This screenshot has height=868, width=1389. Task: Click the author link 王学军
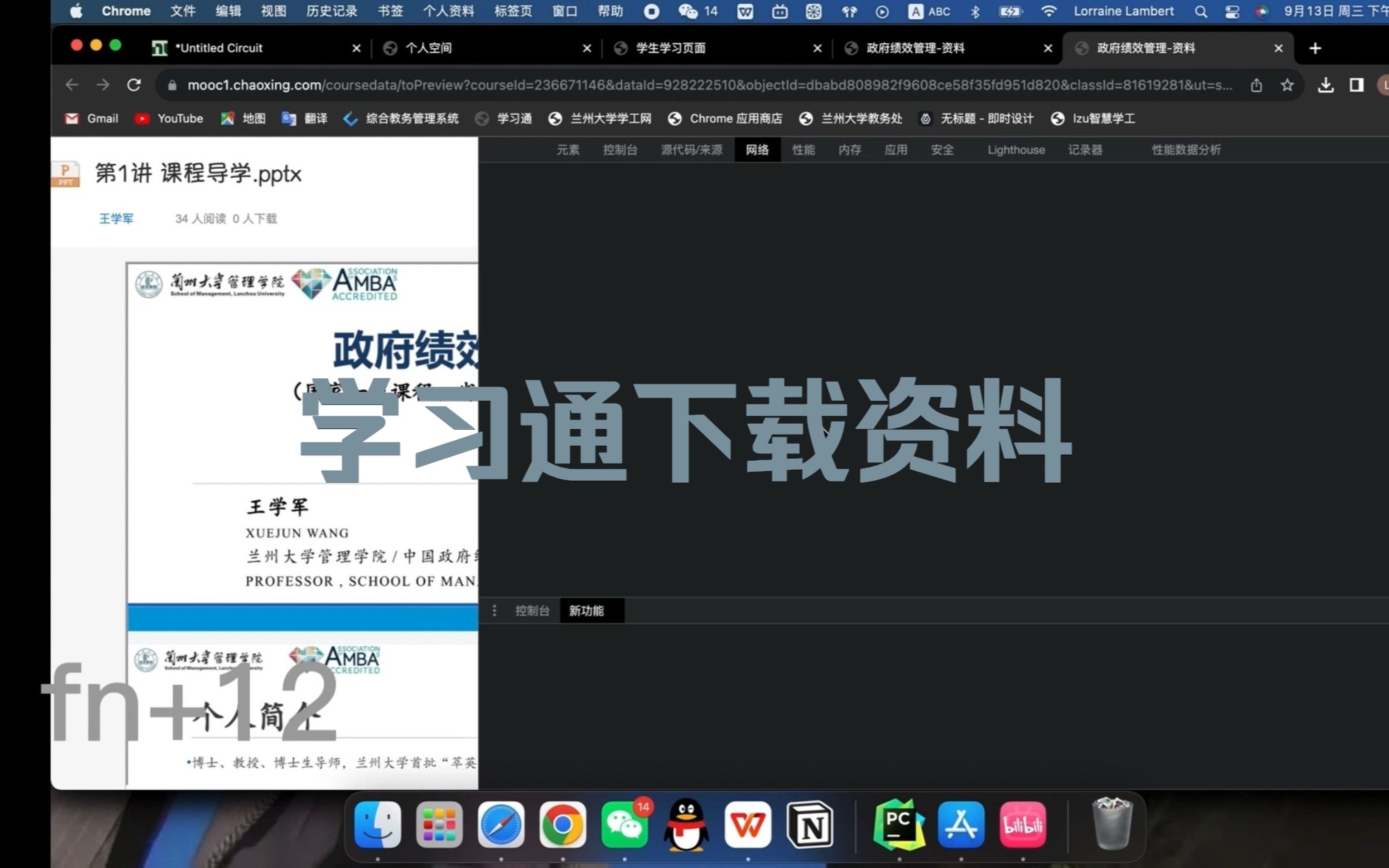pos(116,218)
